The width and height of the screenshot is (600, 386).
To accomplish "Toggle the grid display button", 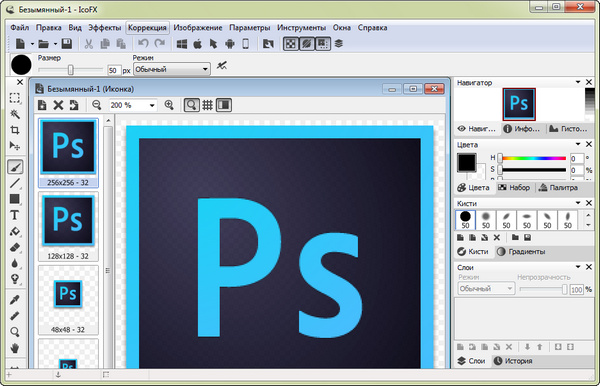I will pyautogui.click(x=207, y=105).
